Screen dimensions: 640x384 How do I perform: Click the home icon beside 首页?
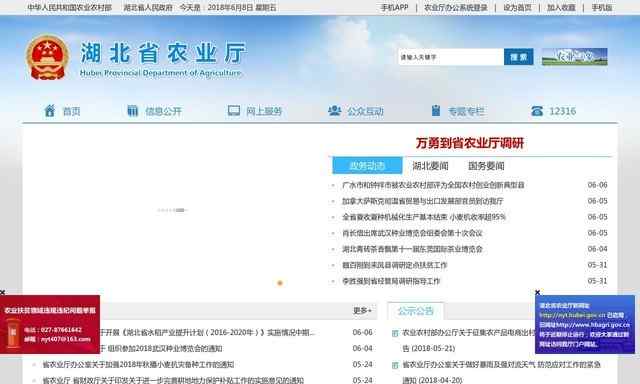tap(49, 111)
